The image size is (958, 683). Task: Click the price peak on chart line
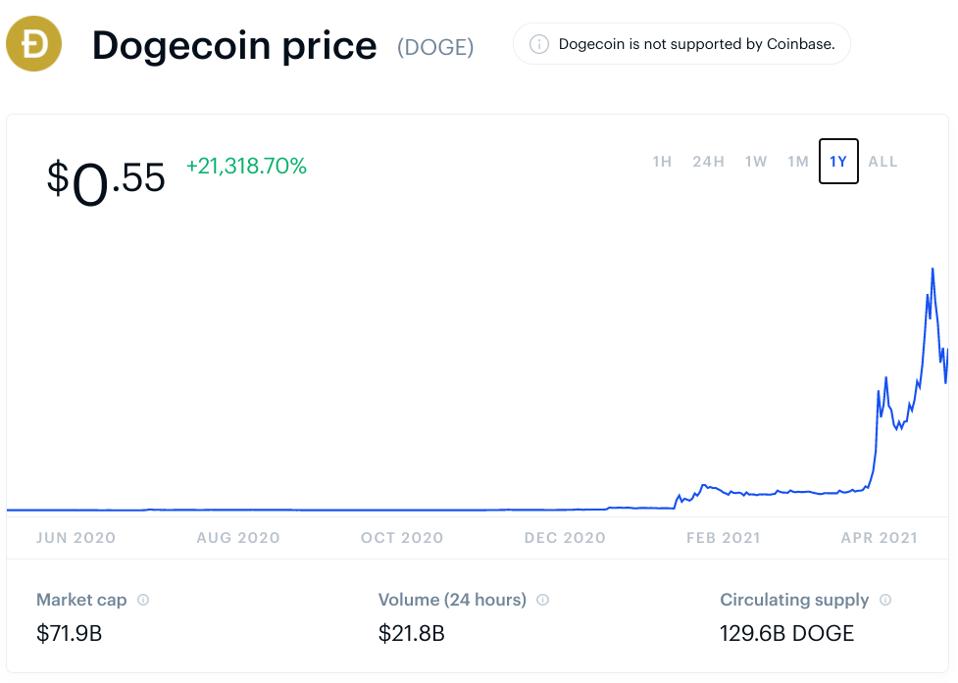click(933, 269)
